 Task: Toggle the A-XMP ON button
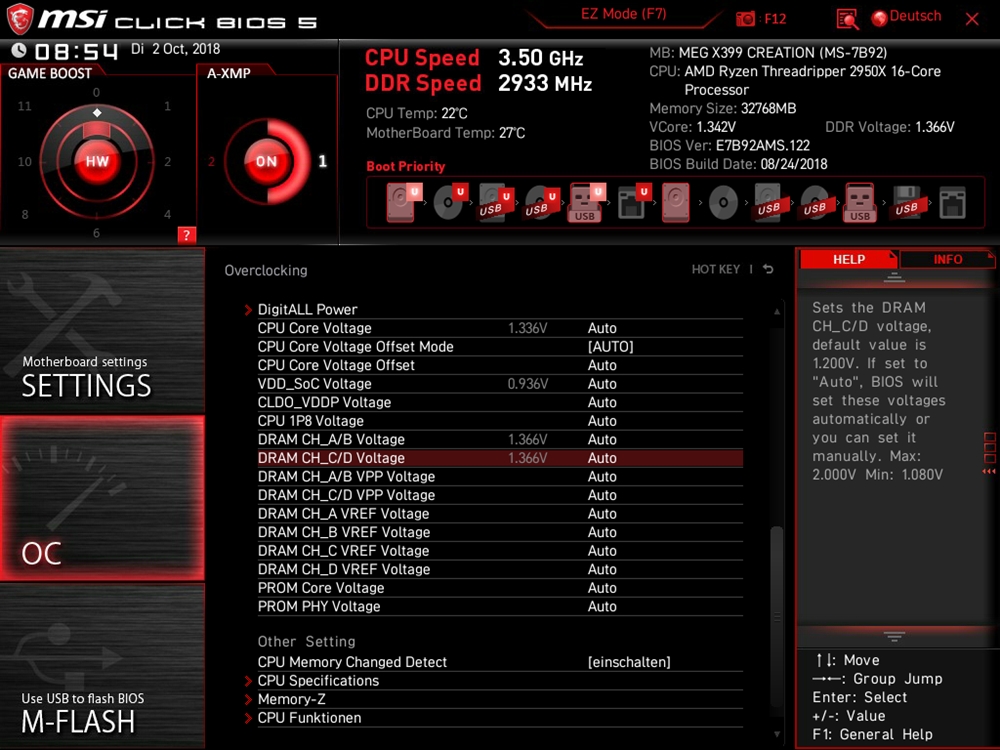267,161
